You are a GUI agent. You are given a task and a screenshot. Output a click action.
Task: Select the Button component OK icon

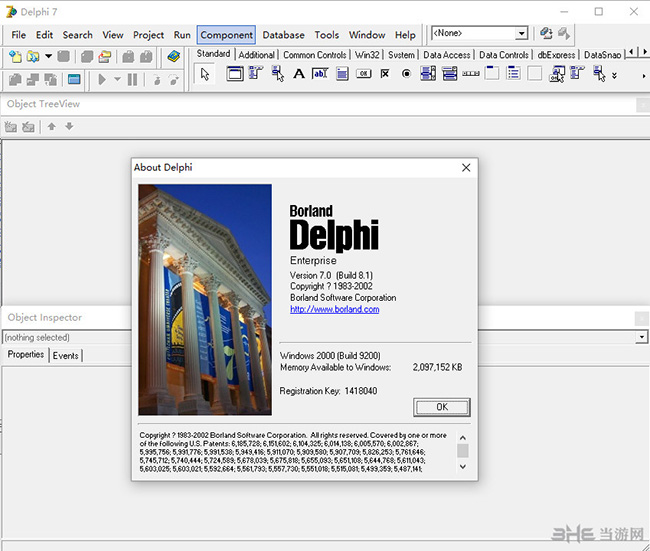364,74
